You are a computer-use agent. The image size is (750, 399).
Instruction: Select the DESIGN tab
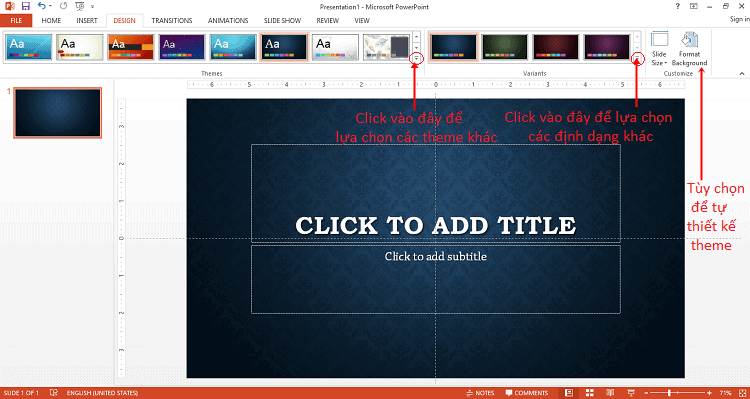click(x=124, y=21)
